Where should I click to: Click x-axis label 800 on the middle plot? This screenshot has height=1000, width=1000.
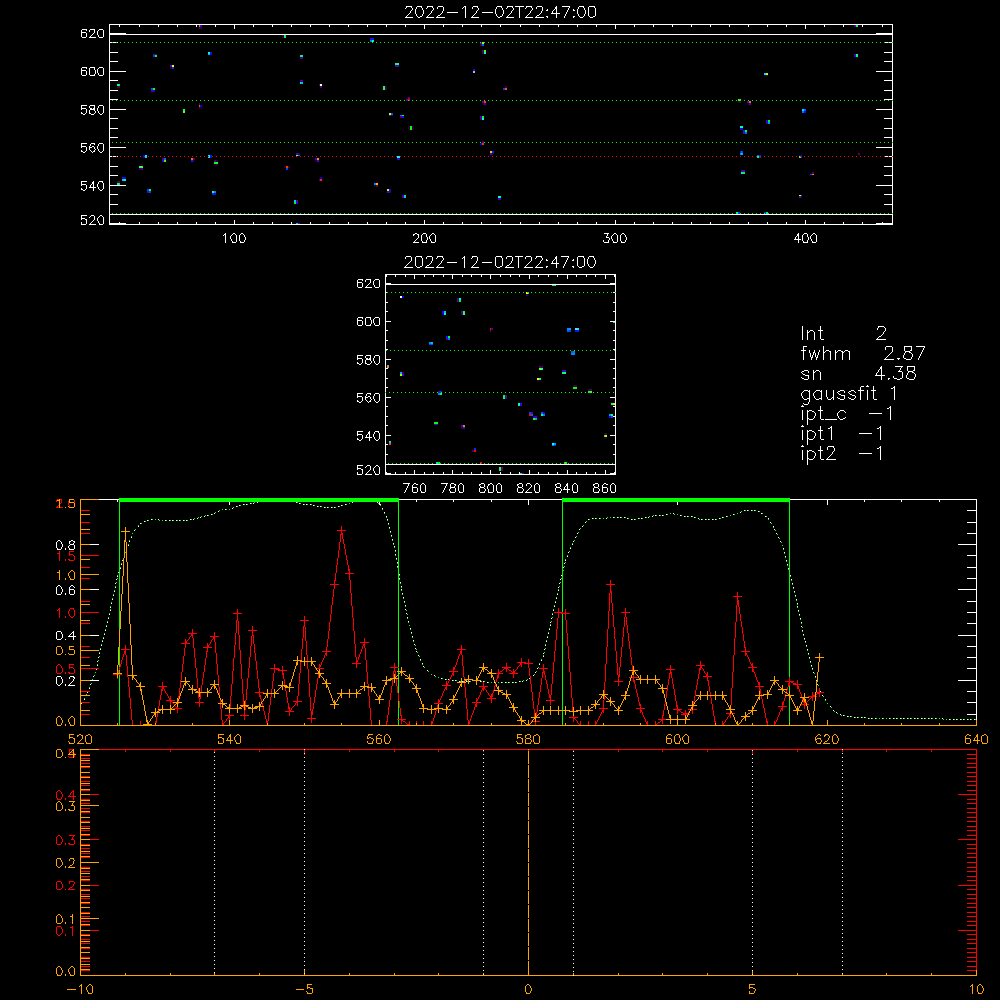click(x=490, y=489)
